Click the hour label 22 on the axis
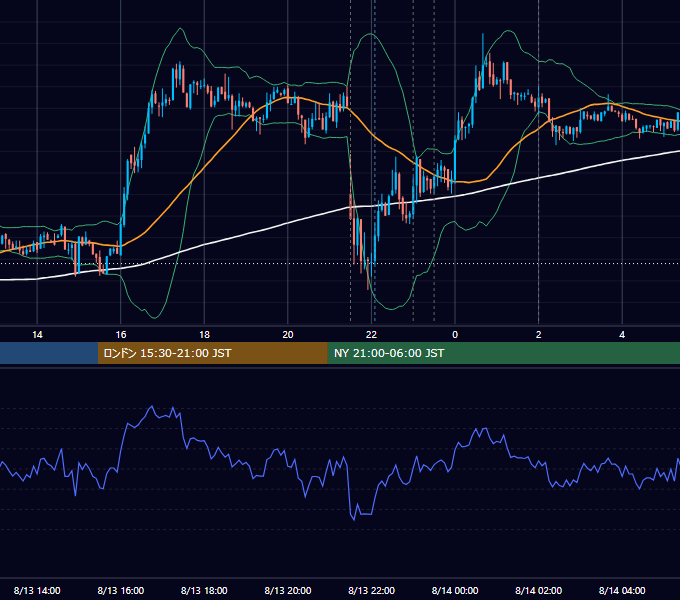Screen dimensions: 680x600 click(371, 334)
